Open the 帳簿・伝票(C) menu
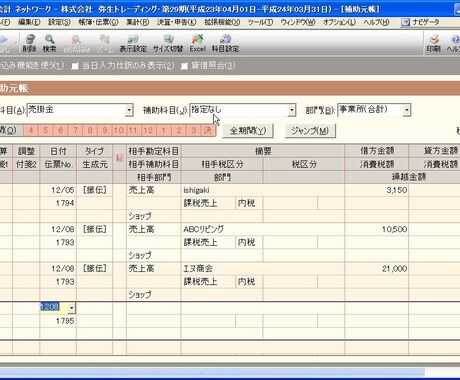Image resolution: width=460 pixels, height=380 pixels. coord(98,22)
